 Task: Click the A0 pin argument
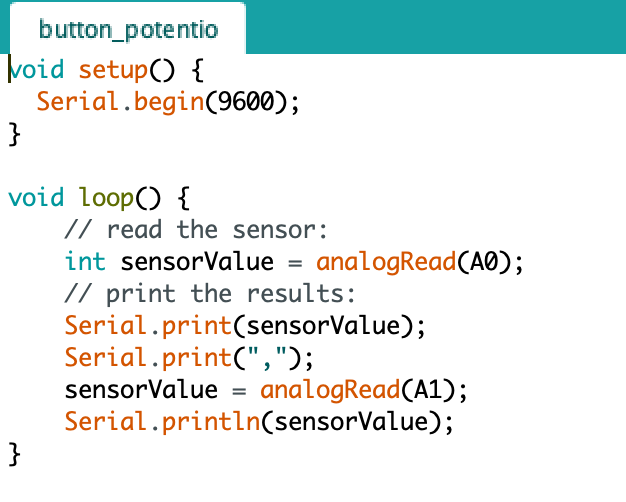coord(484,262)
